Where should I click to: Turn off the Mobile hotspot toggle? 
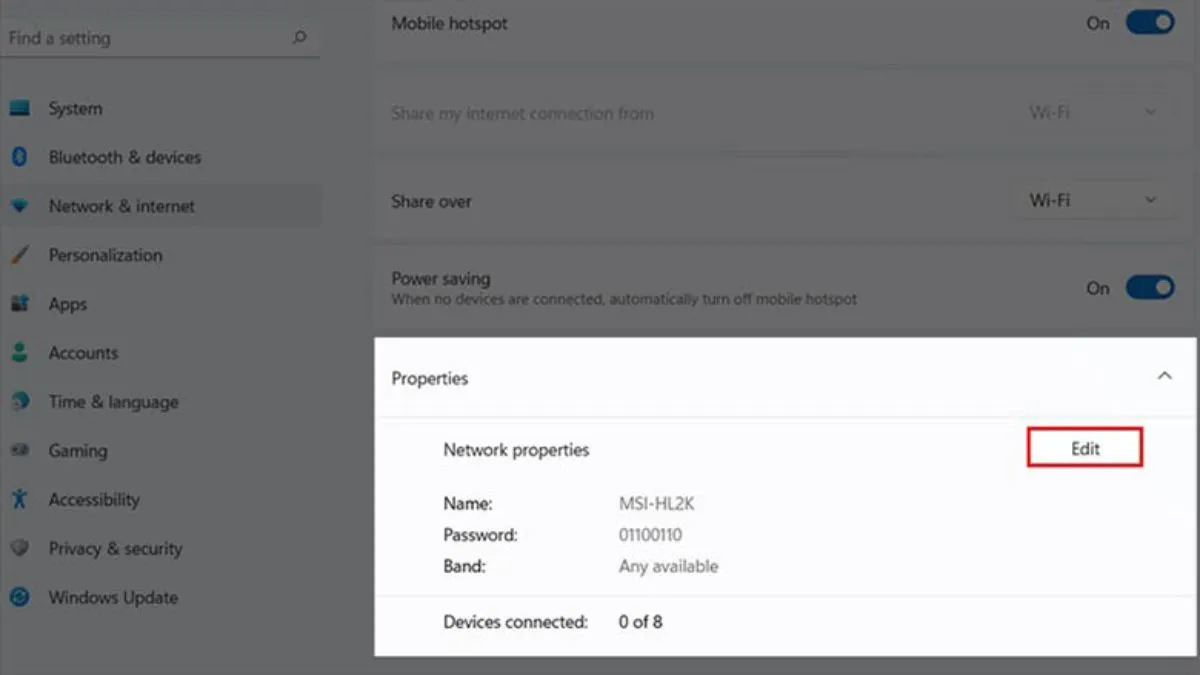tap(1149, 23)
